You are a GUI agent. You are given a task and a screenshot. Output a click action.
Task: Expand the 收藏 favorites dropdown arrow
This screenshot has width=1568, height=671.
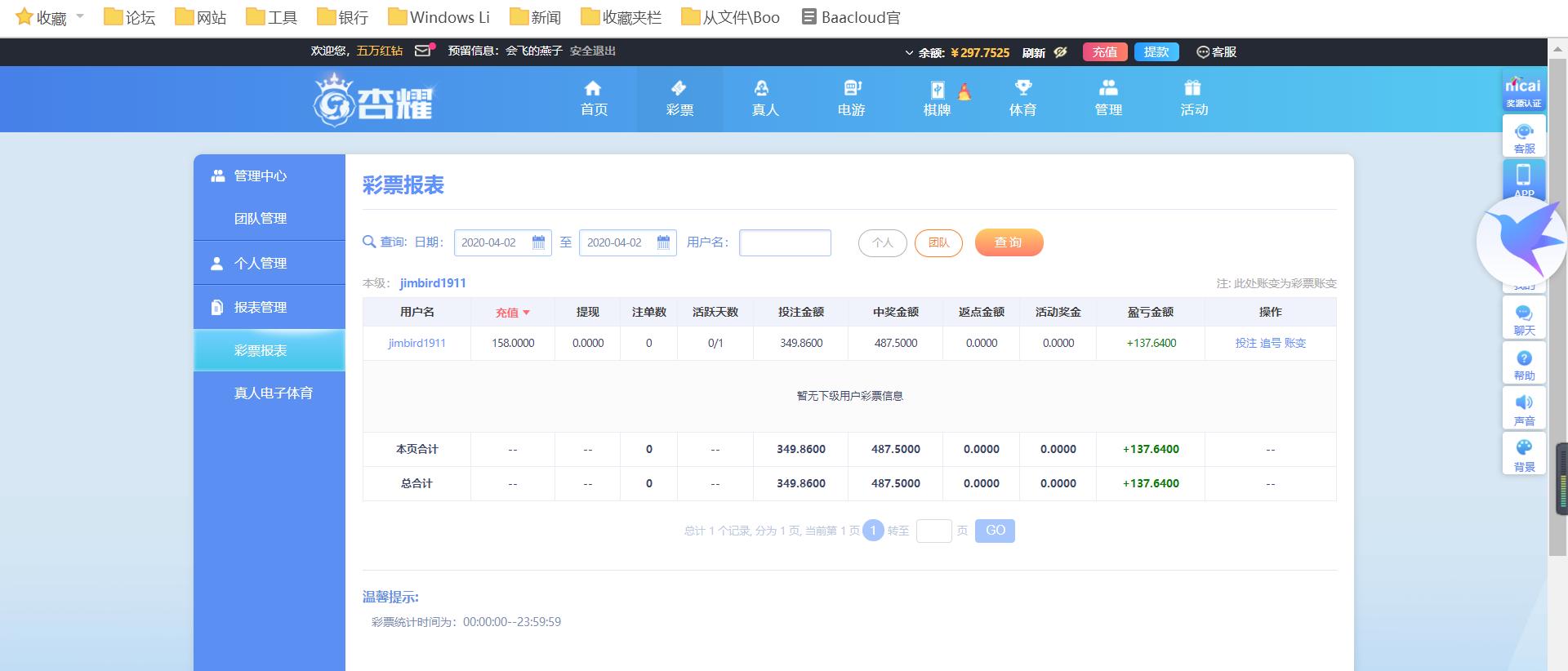[x=80, y=16]
